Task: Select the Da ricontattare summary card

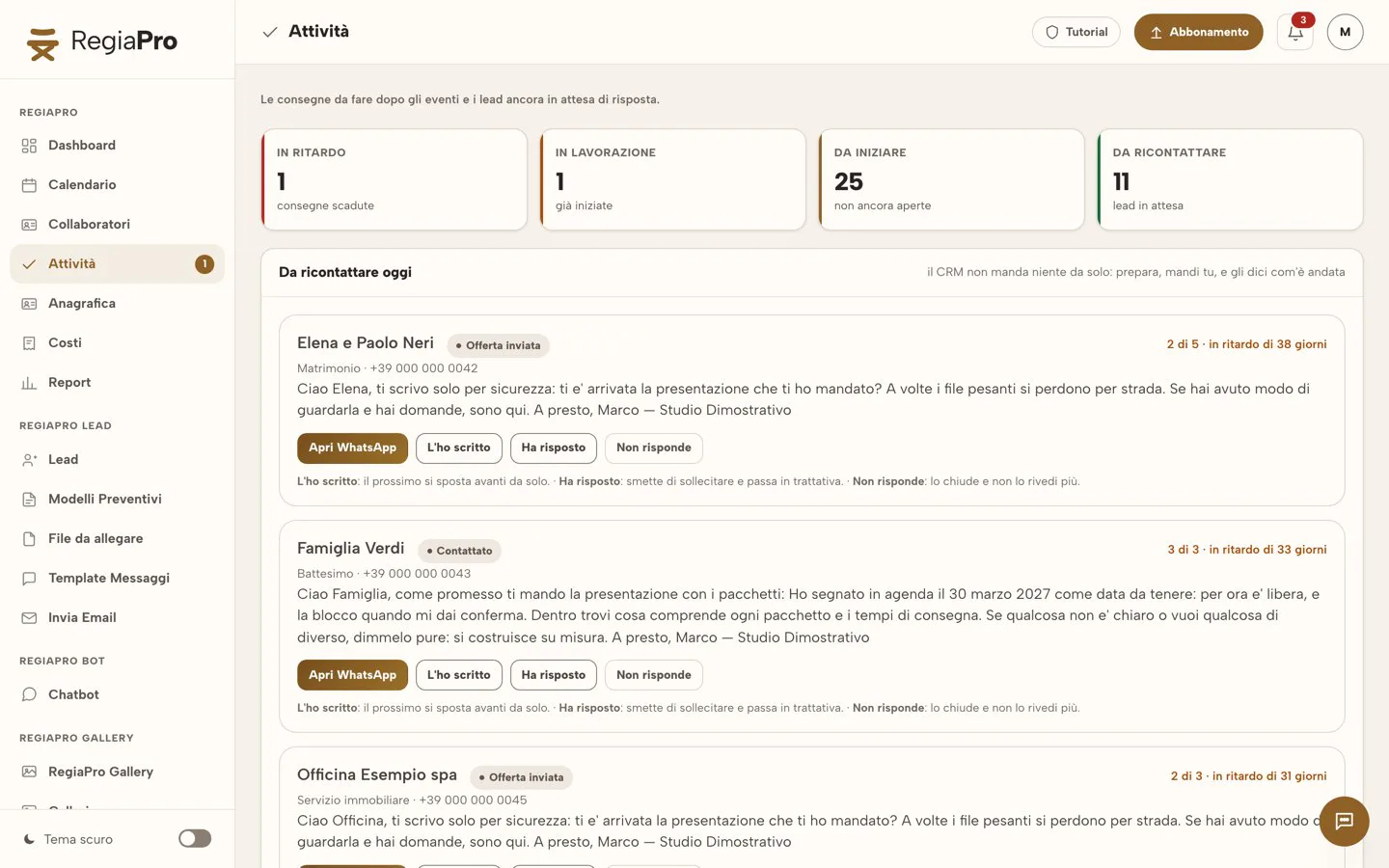Action: point(1230,180)
